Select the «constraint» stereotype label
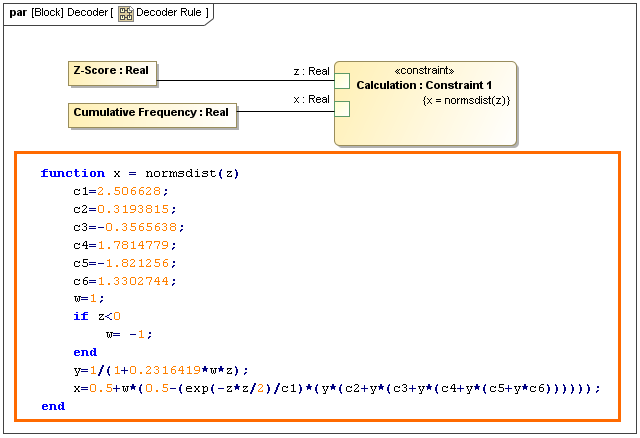The width and height of the screenshot is (640, 438). click(424, 71)
